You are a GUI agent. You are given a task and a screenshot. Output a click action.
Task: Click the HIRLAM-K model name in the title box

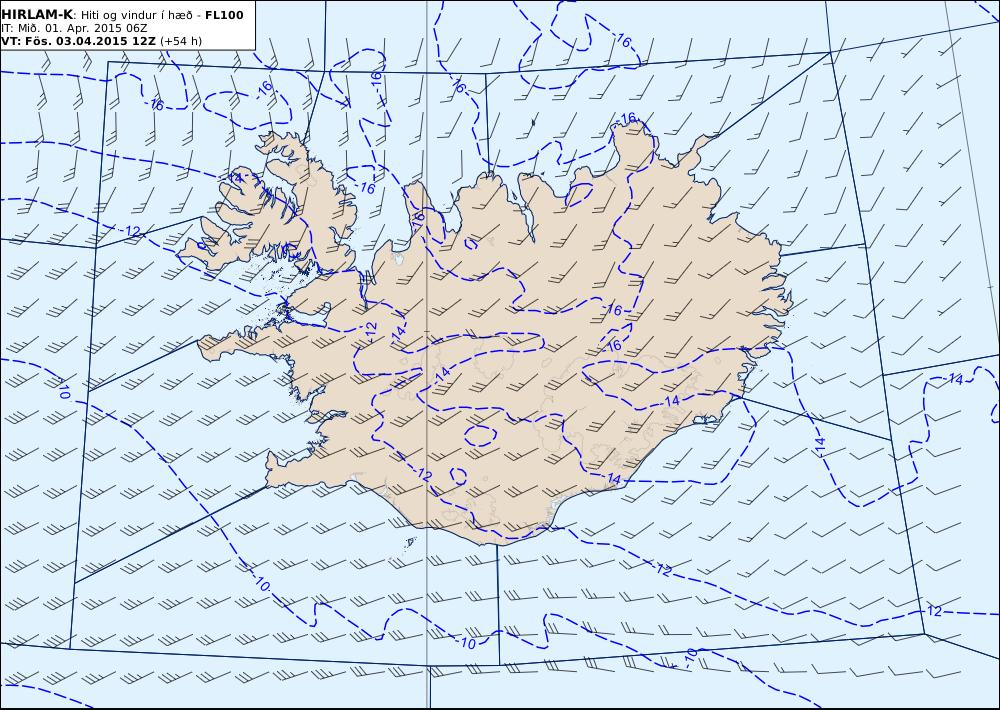click(x=37, y=15)
